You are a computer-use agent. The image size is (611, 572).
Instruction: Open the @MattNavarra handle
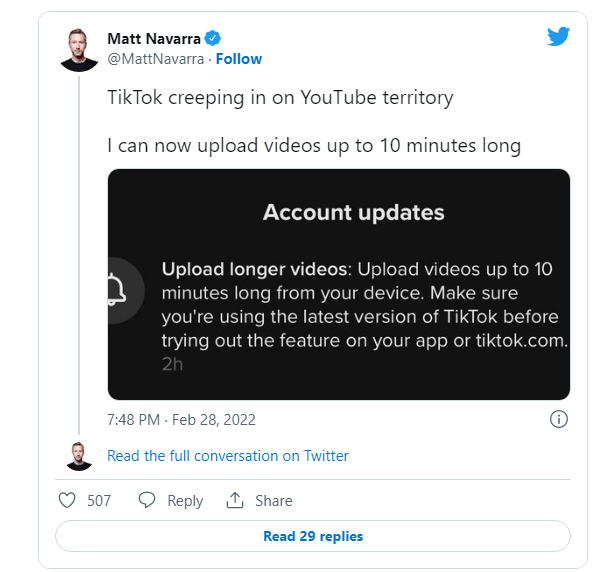click(155, 59)
